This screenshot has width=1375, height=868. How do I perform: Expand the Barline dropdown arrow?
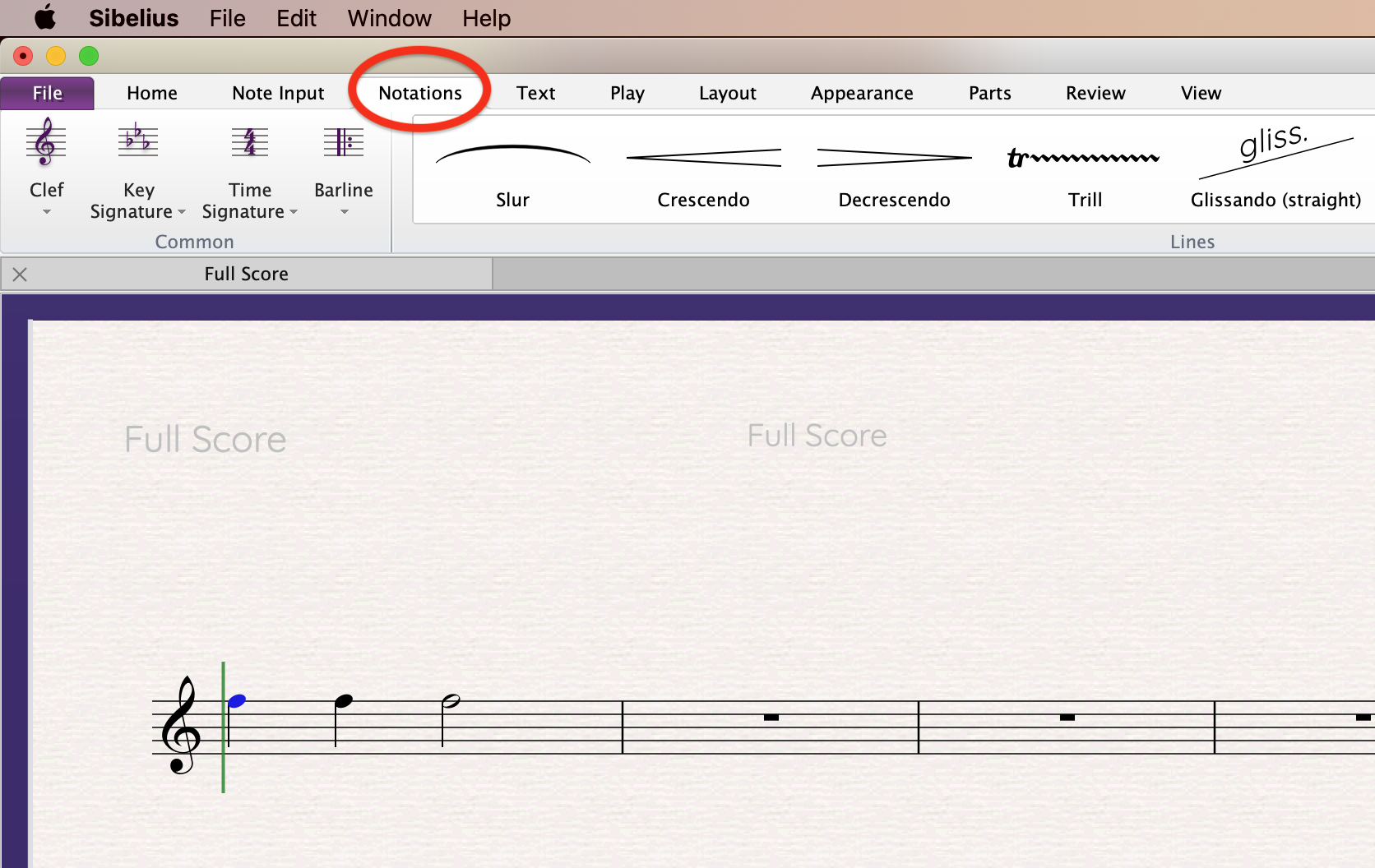tap(345, 212)
